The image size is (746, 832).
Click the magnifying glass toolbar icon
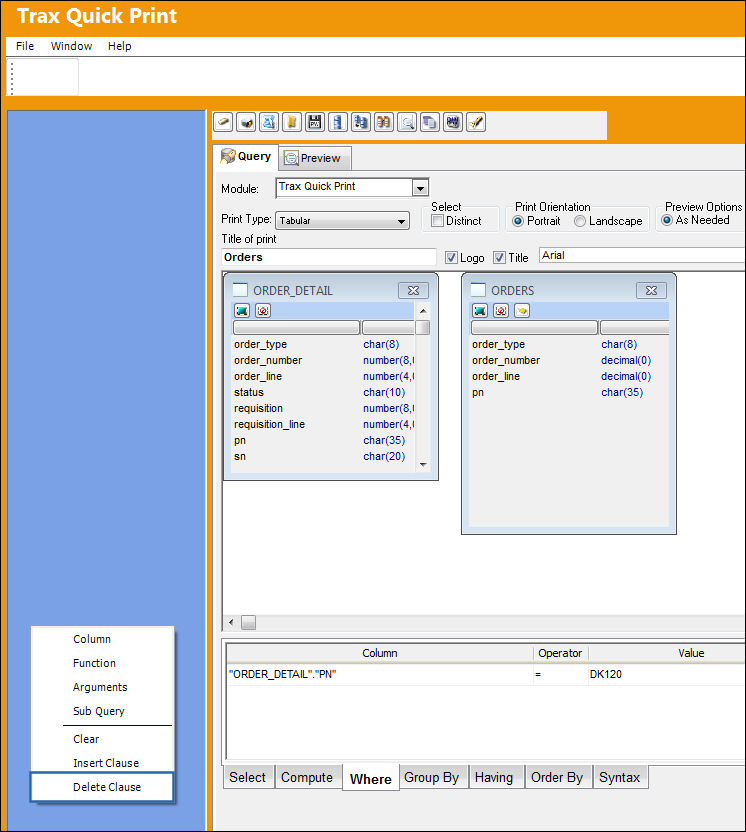[x=407, y=123]
